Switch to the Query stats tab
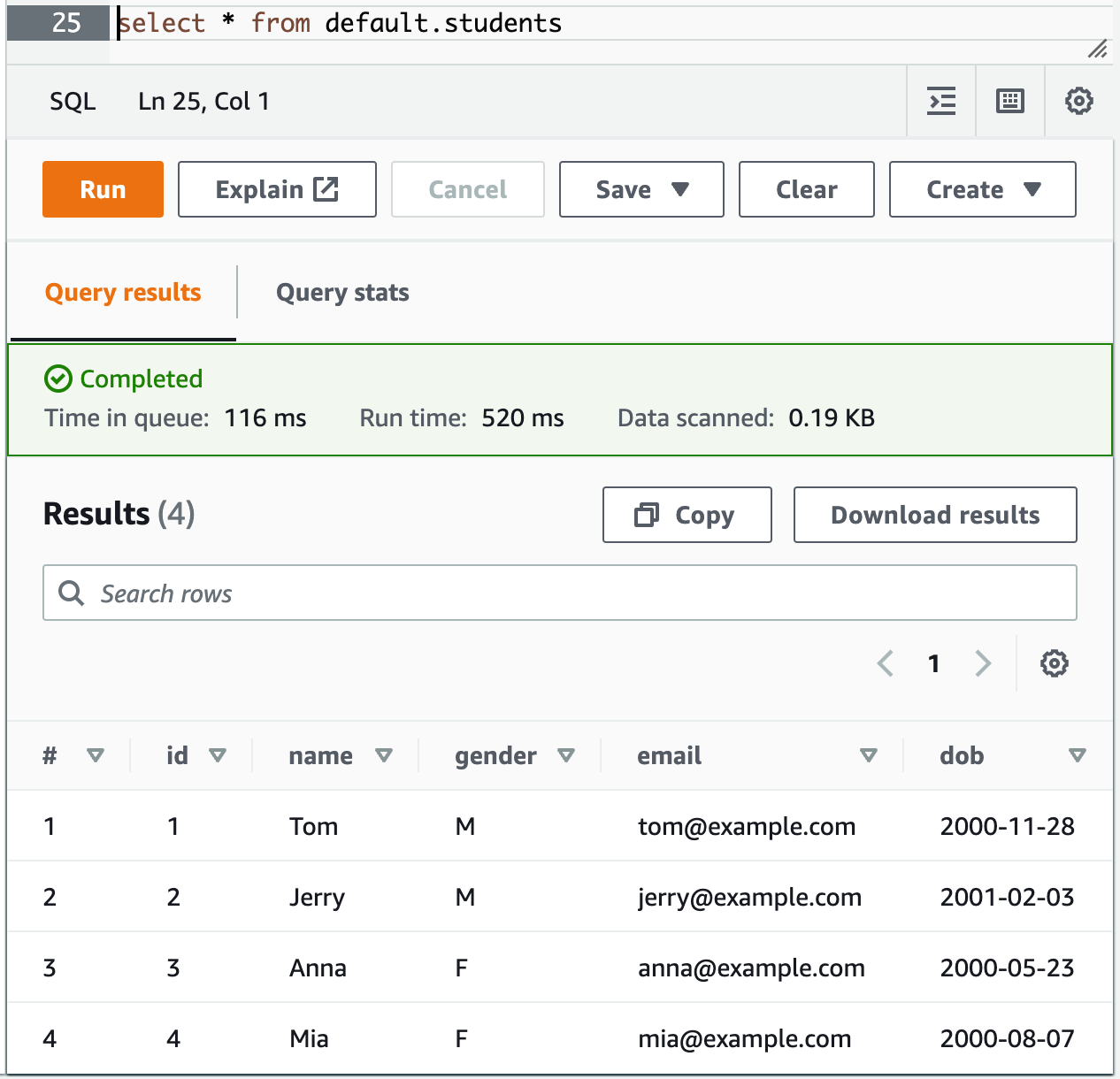The width and height of the screenshot is (1120, 1079). tap(342, 293)
